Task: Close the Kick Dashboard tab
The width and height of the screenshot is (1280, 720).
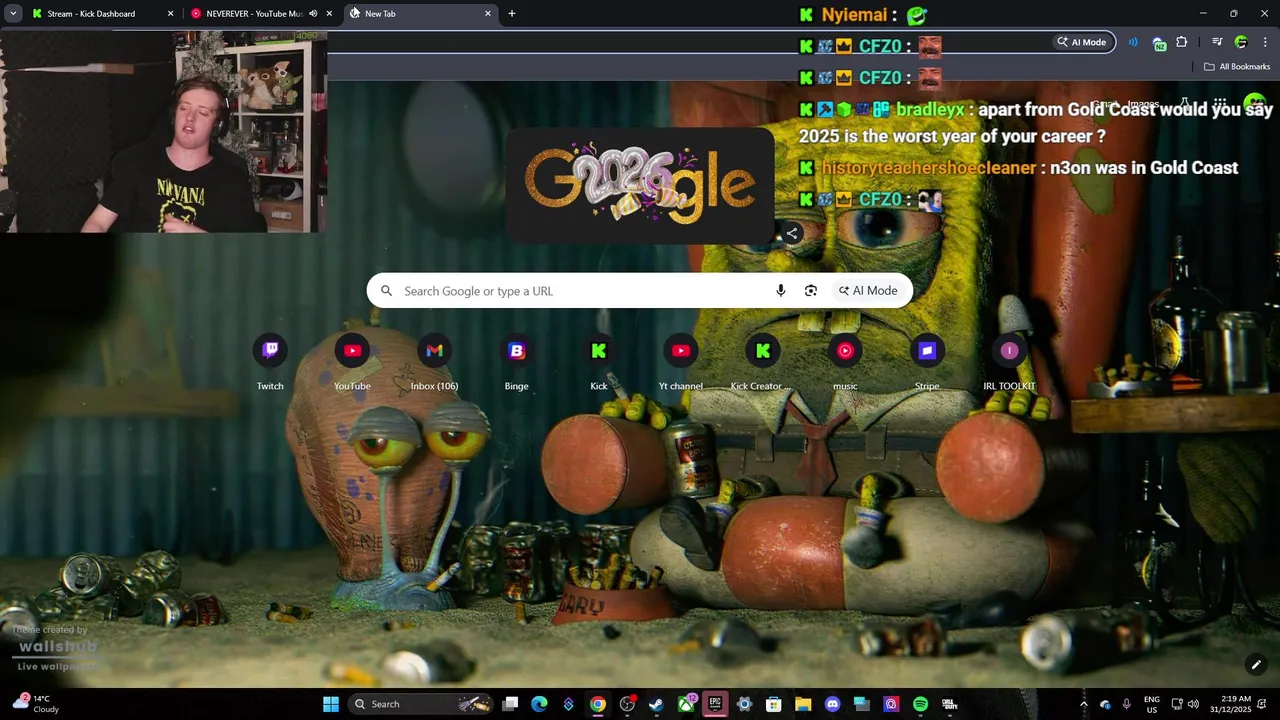Action: click(170, 14)
